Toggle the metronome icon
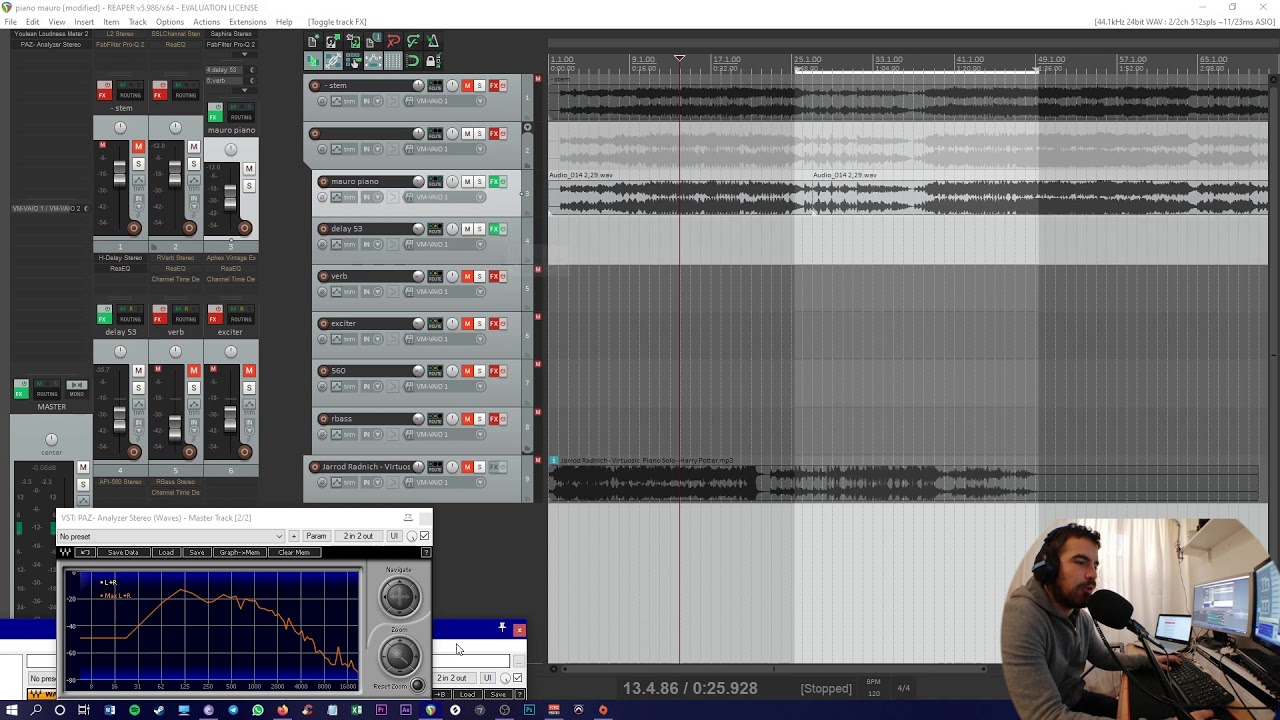Screen dimensions: 1280x720 pos(433,41)
